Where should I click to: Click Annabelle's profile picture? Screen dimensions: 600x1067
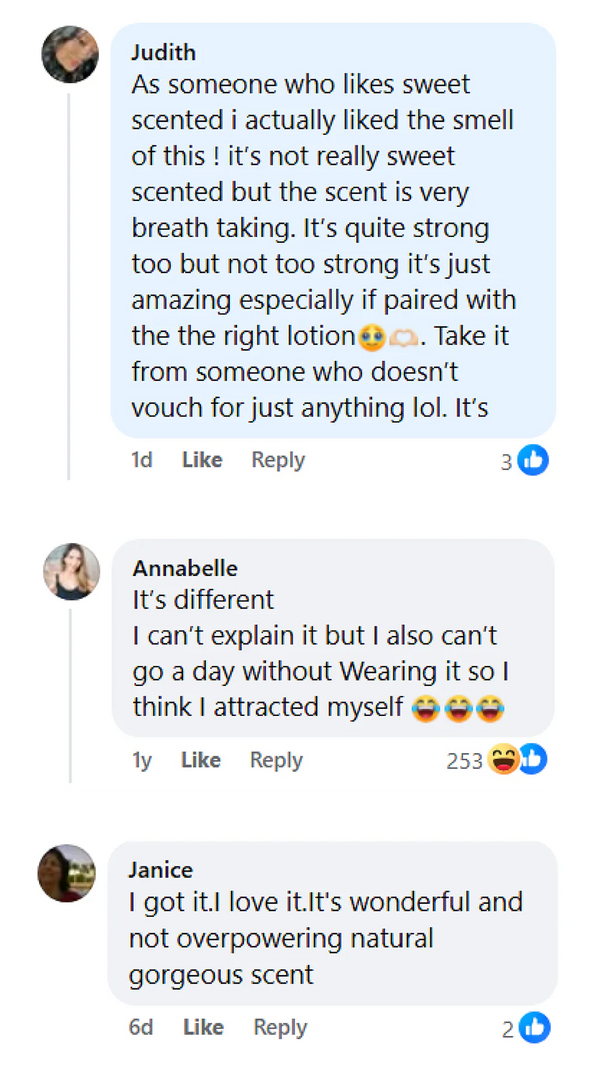71,572
